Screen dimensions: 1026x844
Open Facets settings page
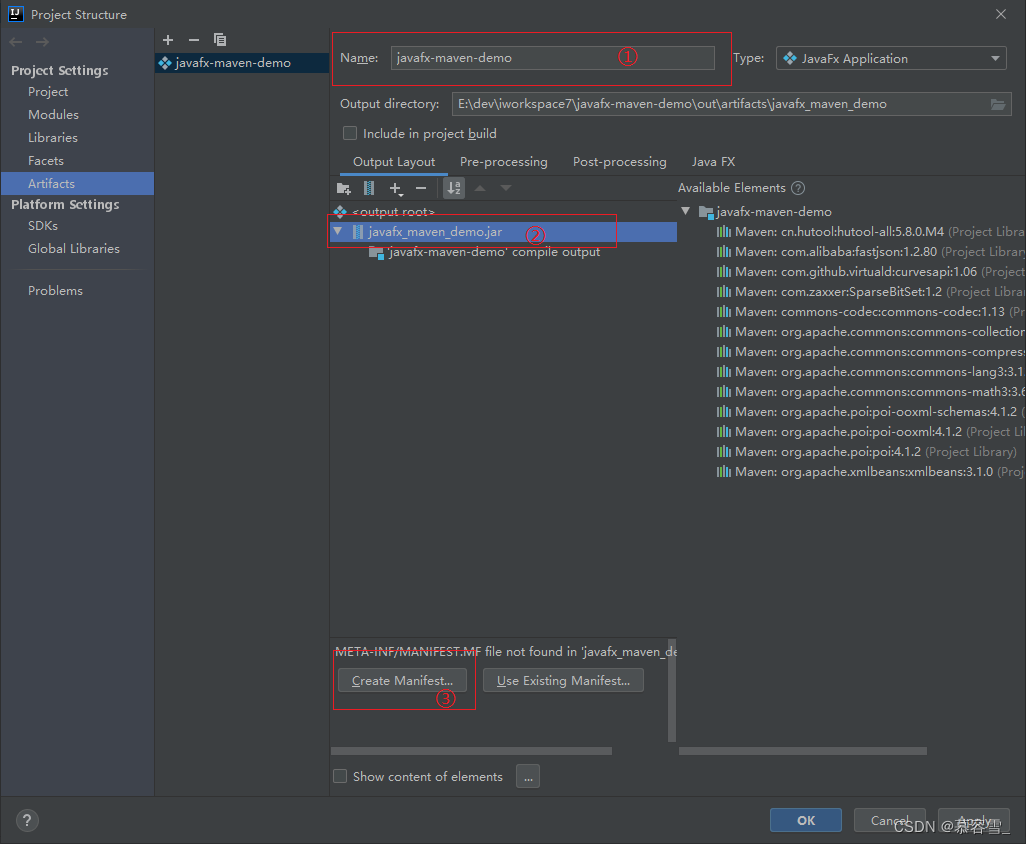(46, 160)
